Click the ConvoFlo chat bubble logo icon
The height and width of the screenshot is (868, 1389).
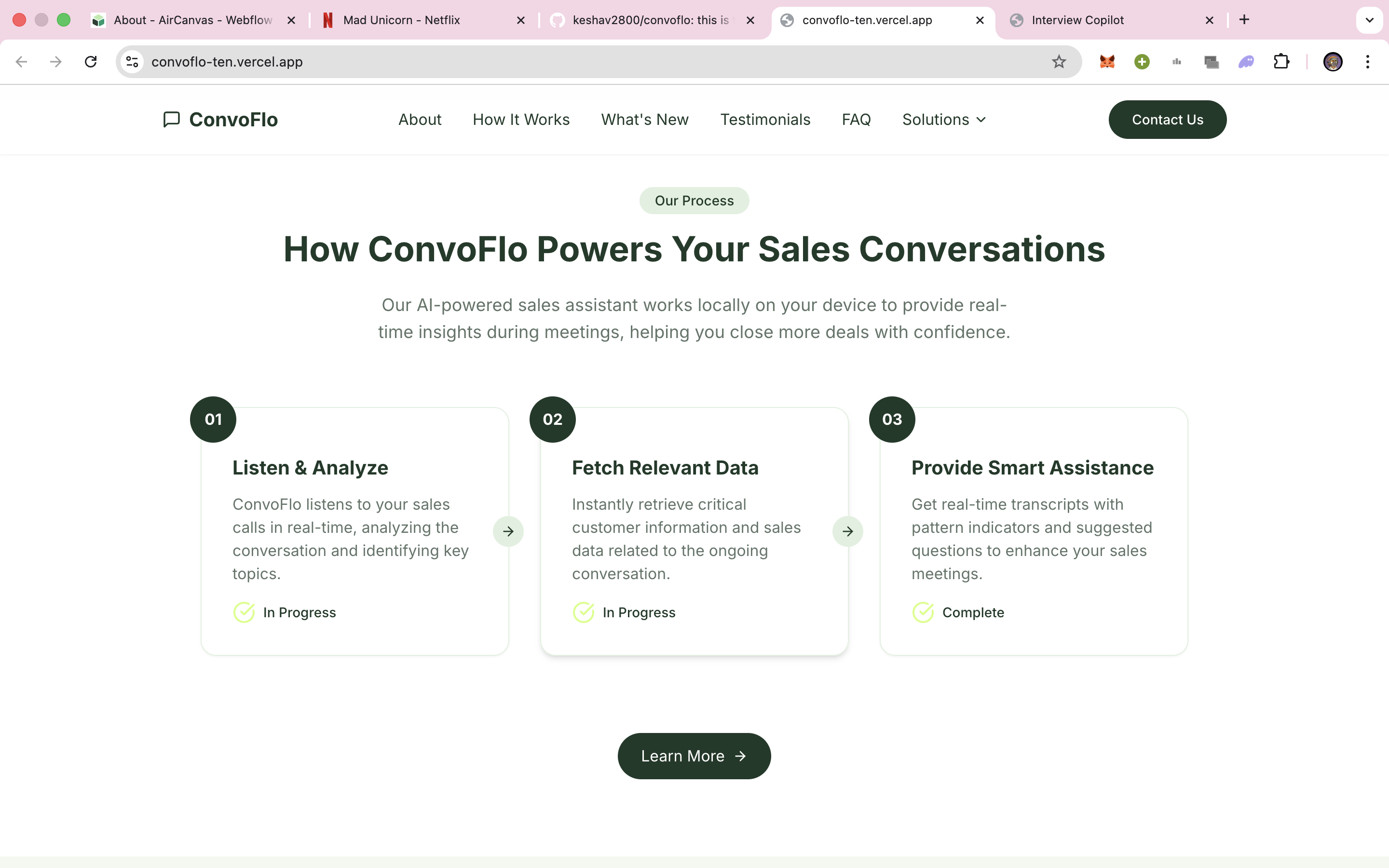[x=172, y=120]
